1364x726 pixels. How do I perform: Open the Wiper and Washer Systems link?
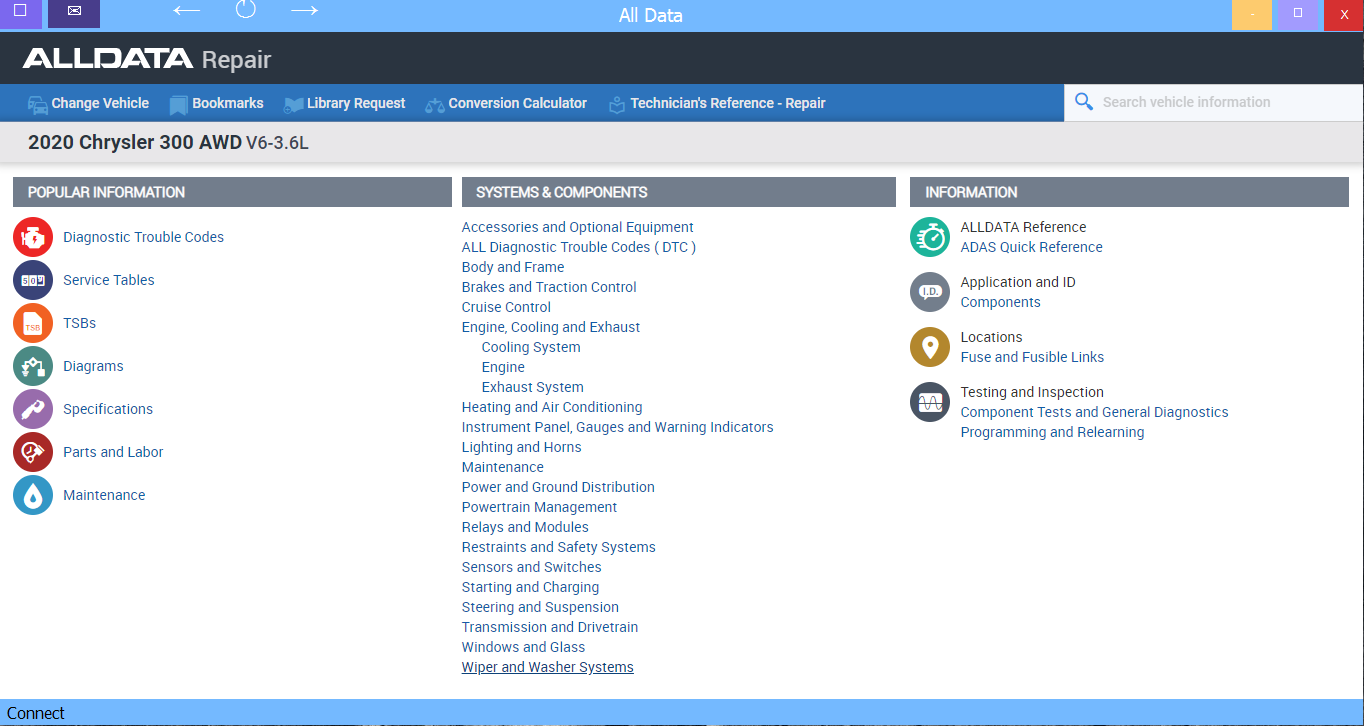[x=547, y=666]
